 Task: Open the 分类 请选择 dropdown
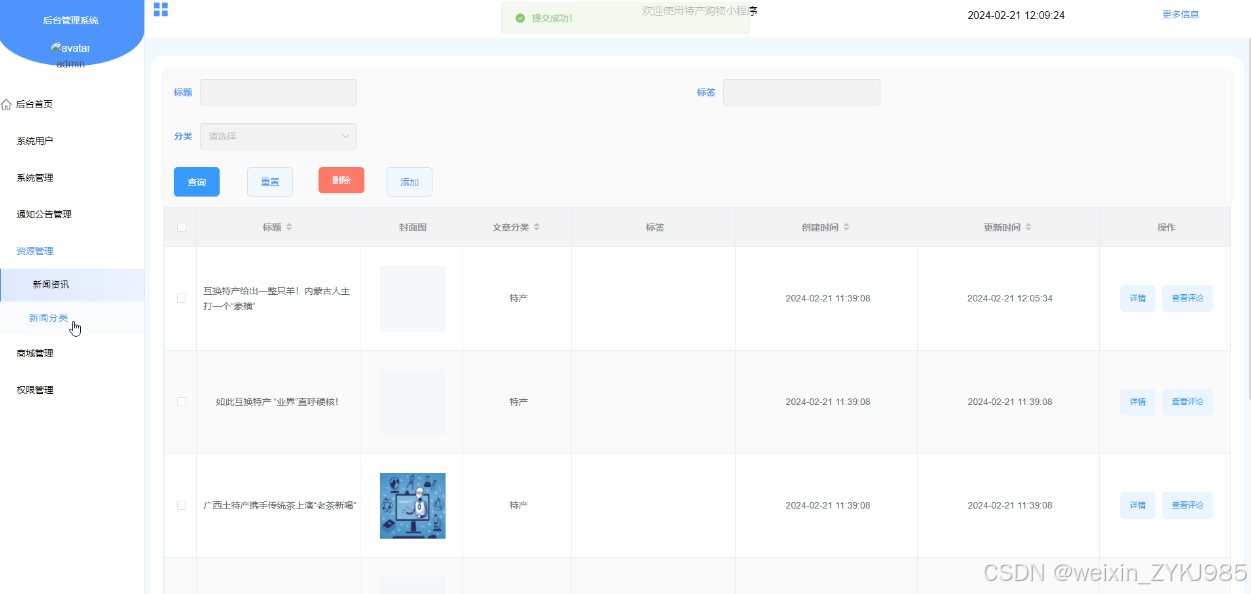278,136
